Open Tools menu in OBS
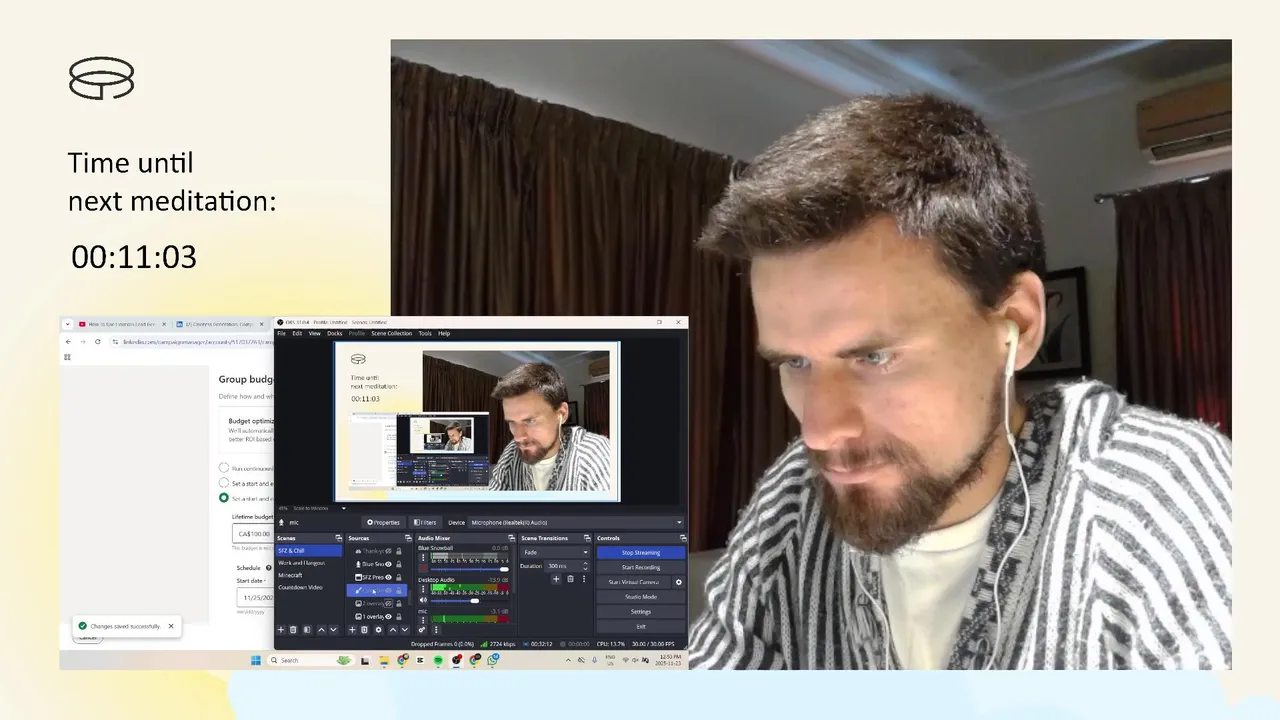 click(x=425, y=333)
